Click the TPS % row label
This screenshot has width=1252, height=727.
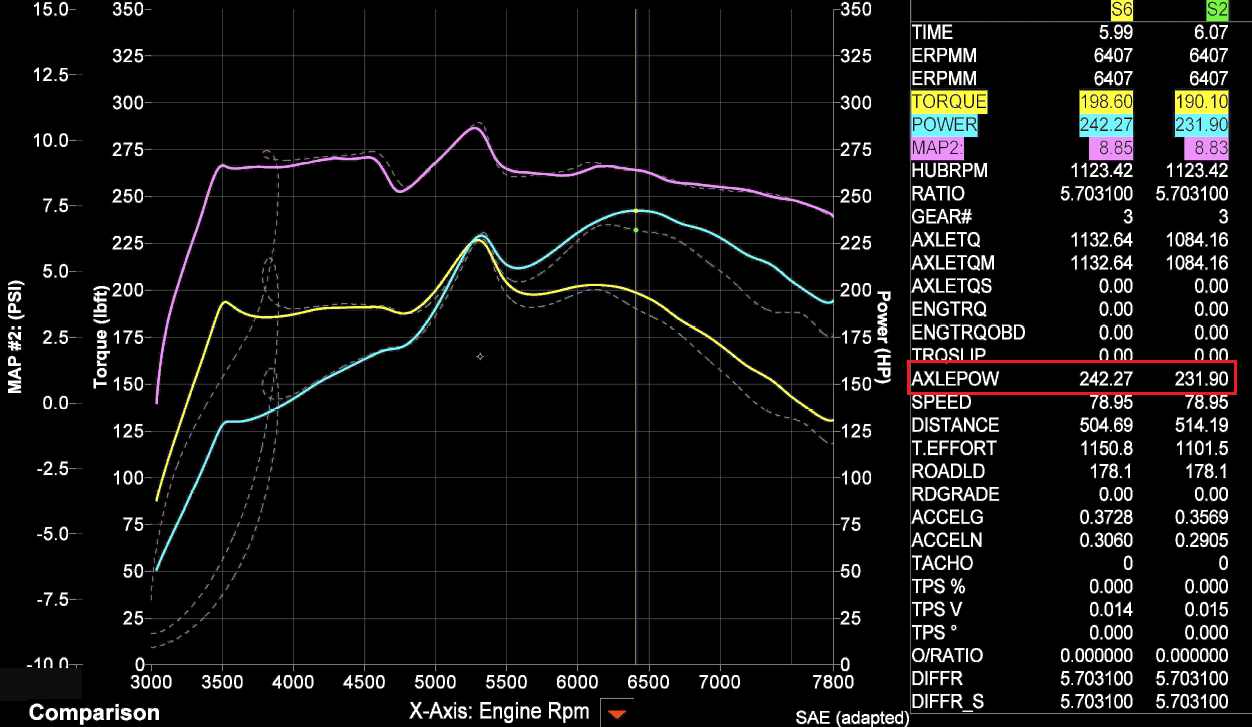(938, 586)
